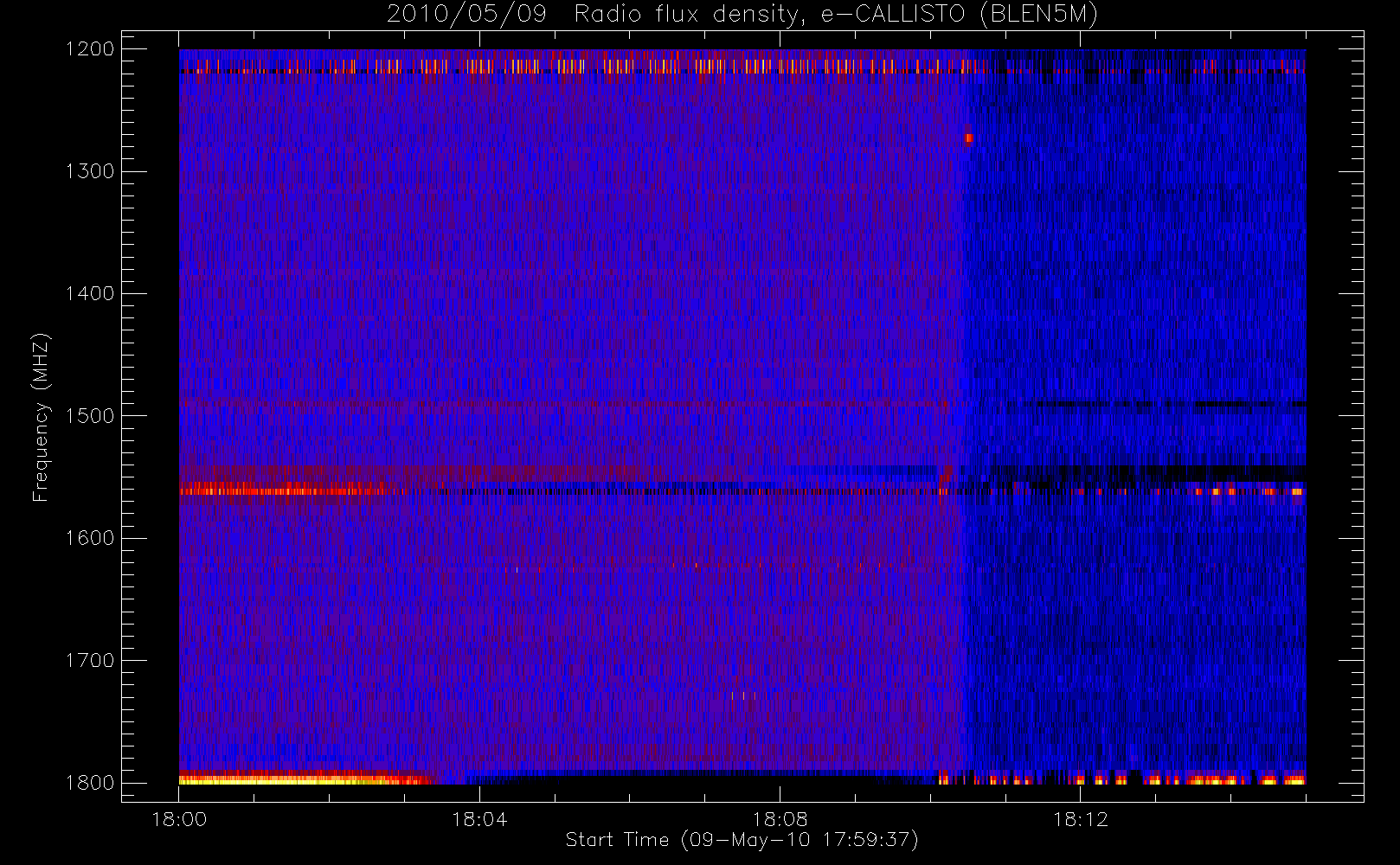Click the 18:04 time axis label
Viewport: 1400px width, 865px height.
coord(479,819)
